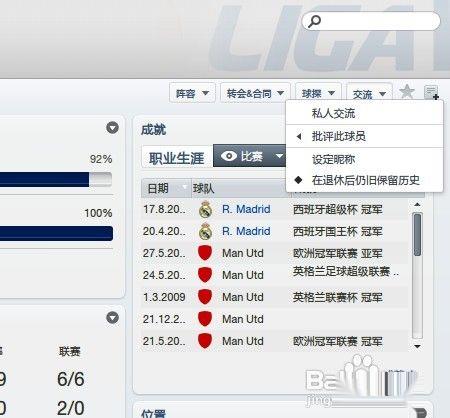This screenshot has height=418, width=450.
Task: Toggle the favorite star icon
Action: (407, 91)
